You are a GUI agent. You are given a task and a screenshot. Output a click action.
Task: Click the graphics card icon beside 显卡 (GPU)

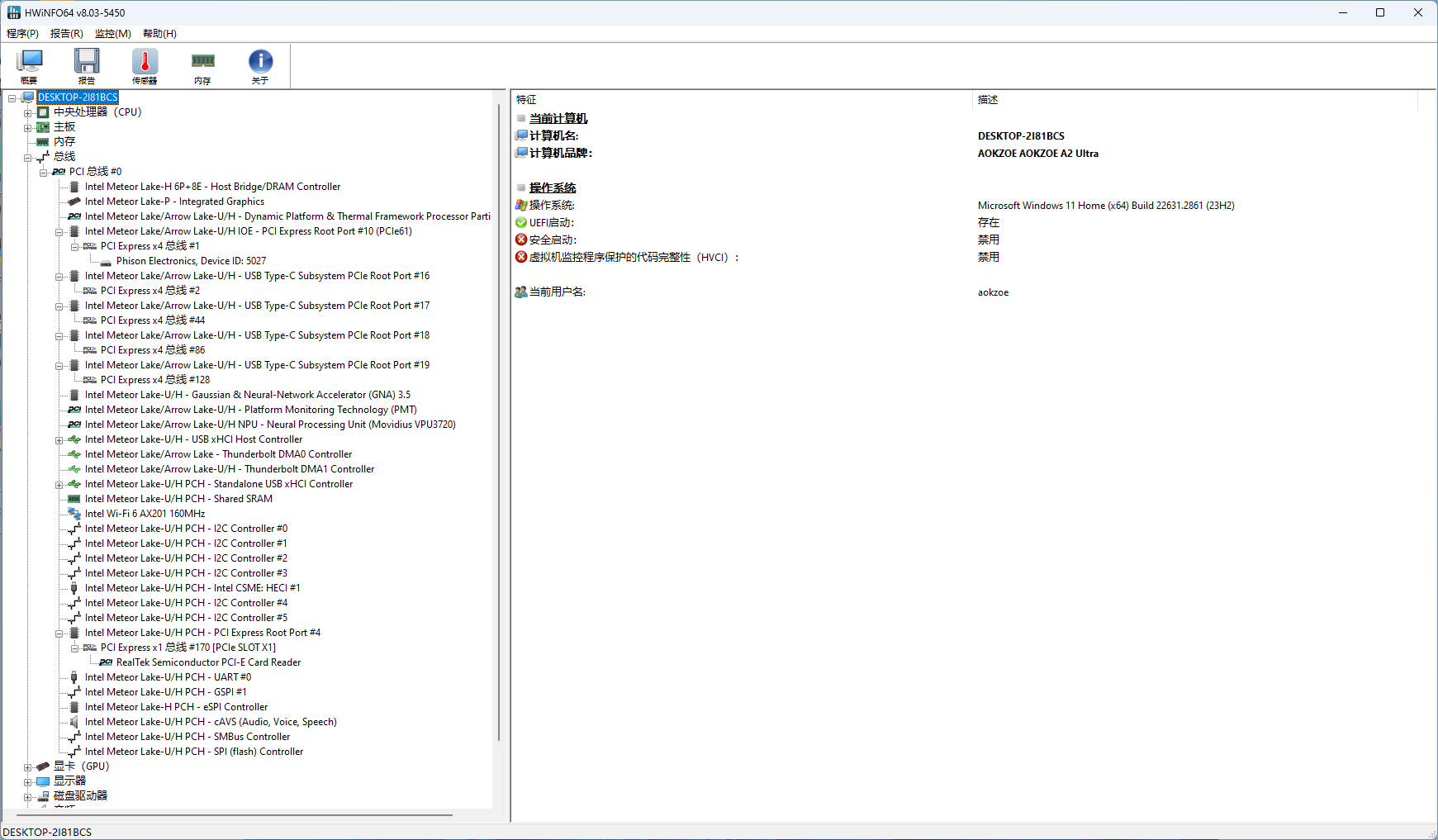pos(43,766)
